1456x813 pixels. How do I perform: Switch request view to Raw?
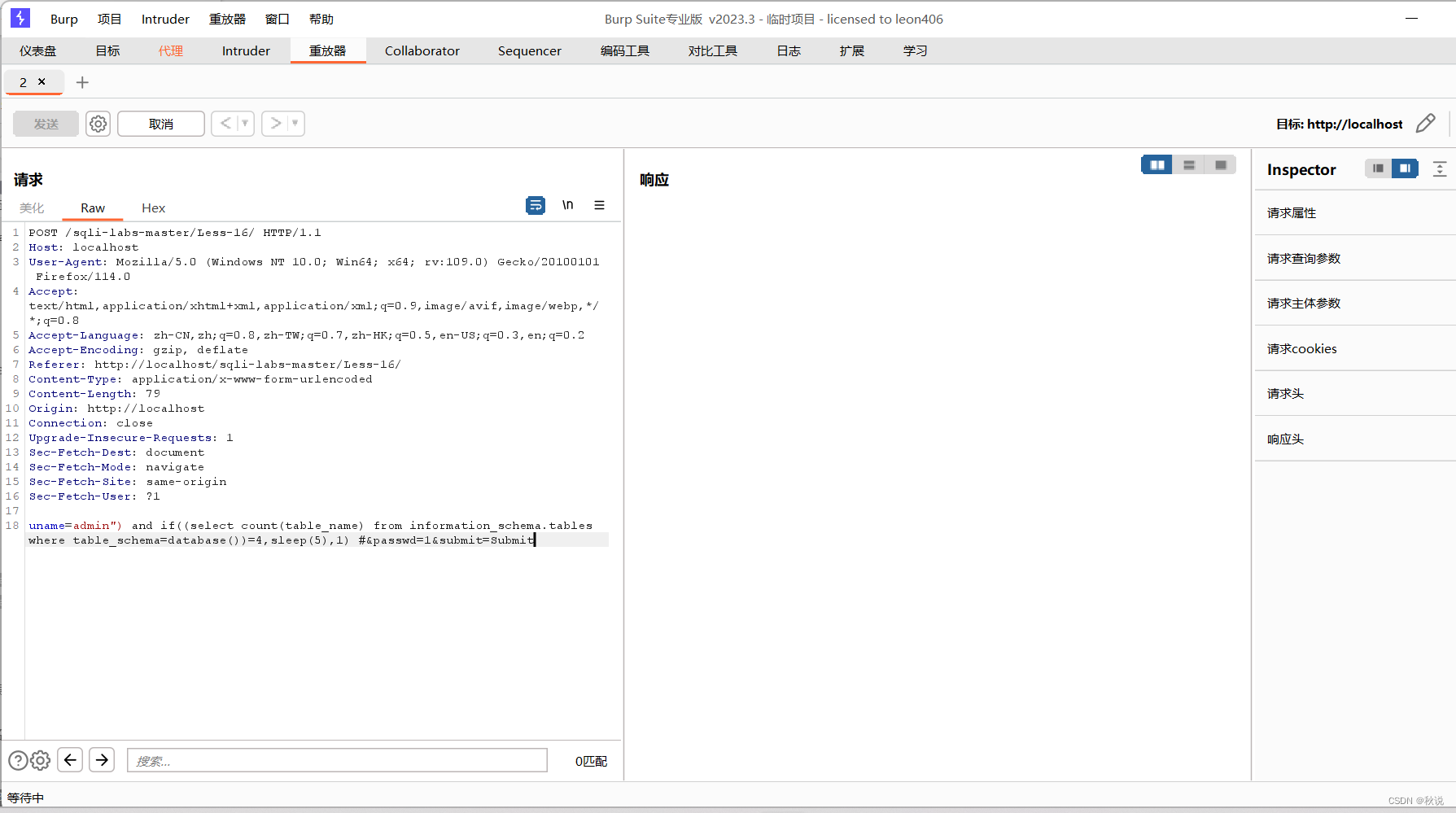coord(93,208)
